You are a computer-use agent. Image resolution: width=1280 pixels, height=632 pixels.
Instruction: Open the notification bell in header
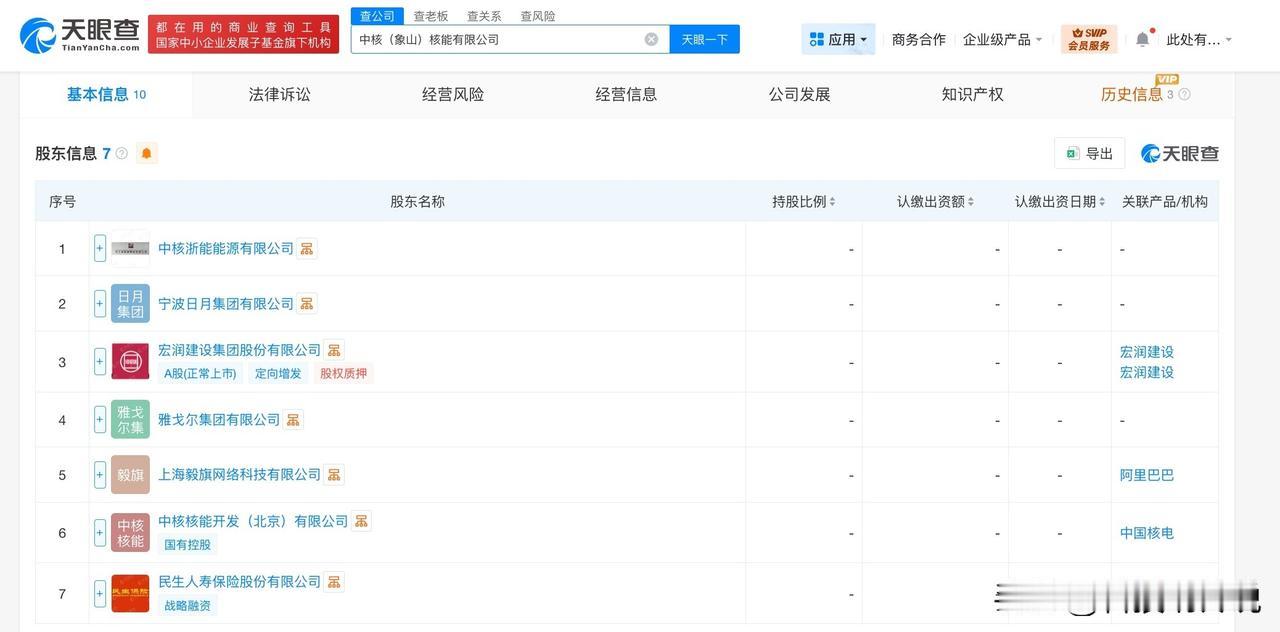click(x=1142, y=39)
